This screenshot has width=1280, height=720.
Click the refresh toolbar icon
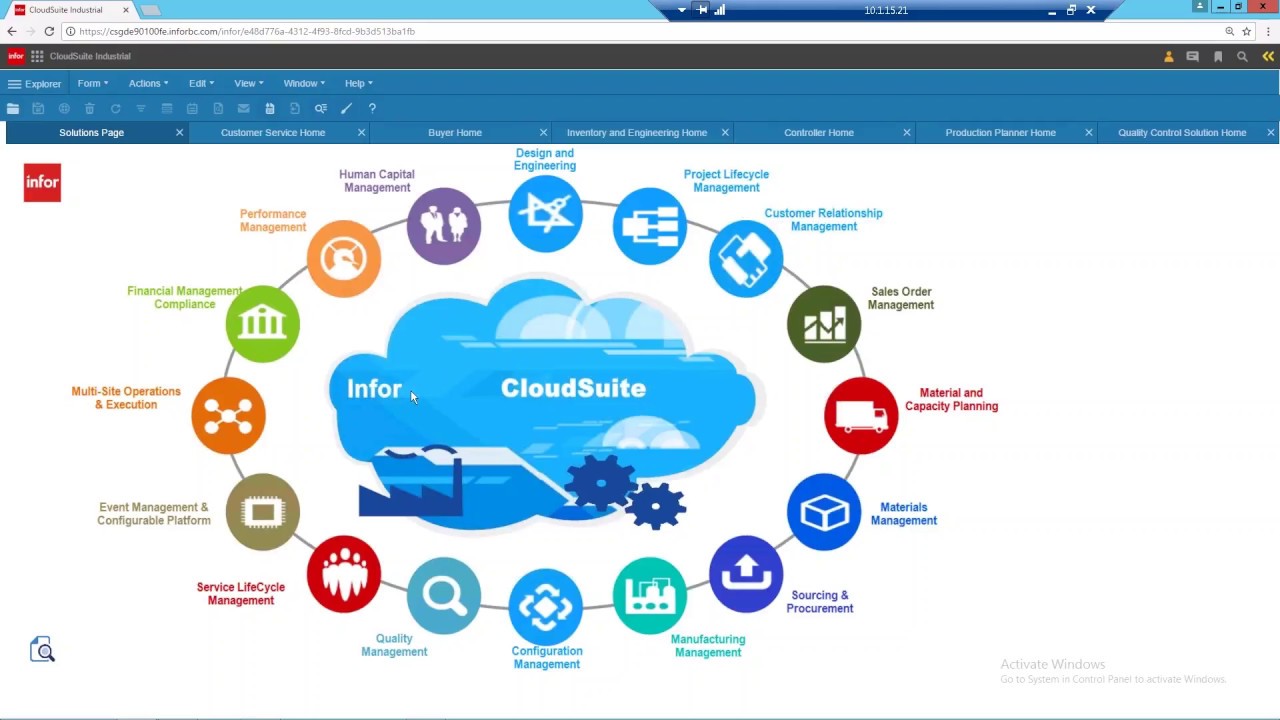pyautogui.click(x=115, y=108)
